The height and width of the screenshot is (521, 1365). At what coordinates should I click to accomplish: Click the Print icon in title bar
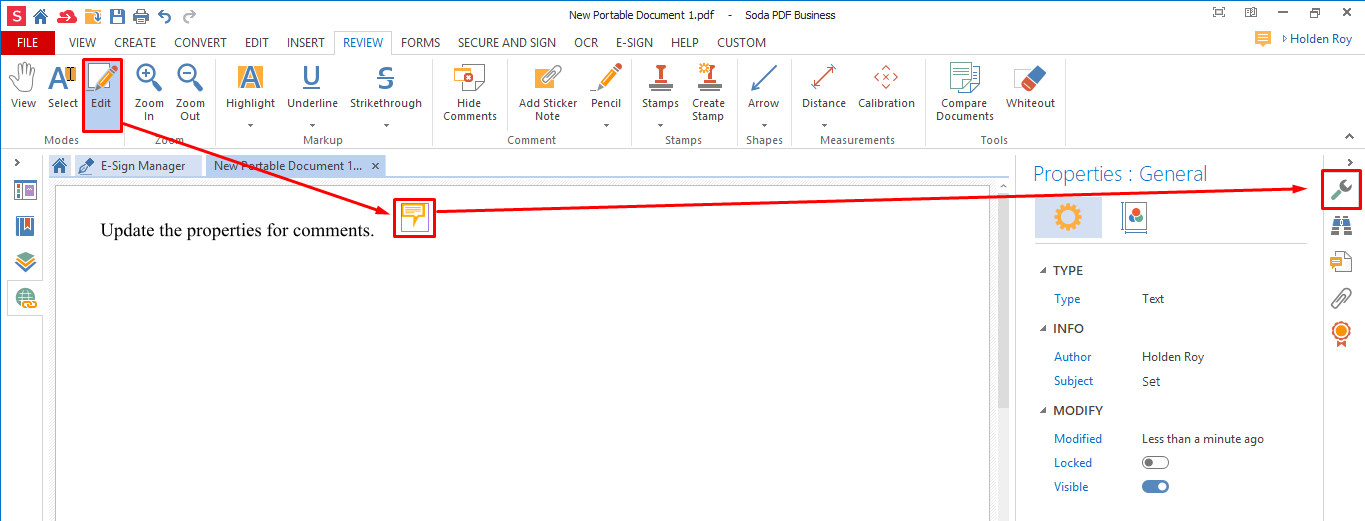[141, 15]
